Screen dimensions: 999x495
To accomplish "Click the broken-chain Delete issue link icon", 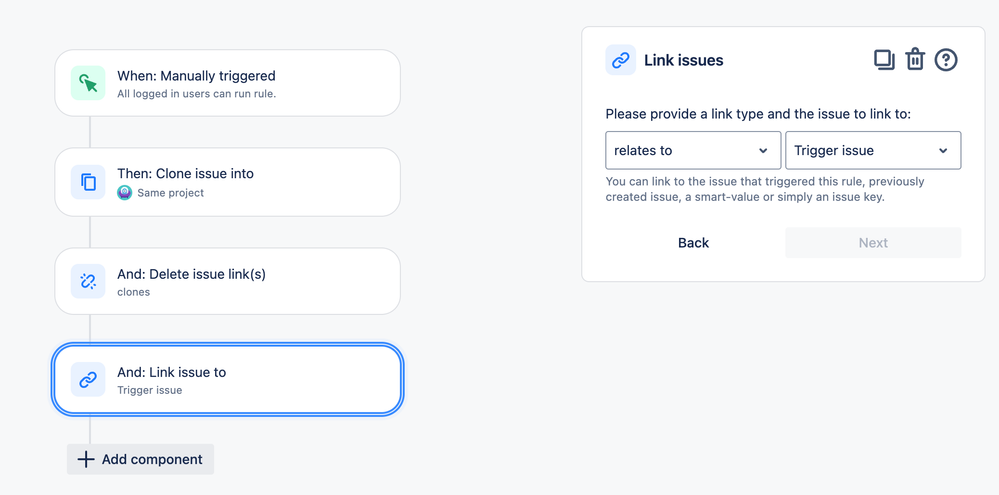I will [x=88, y=282].
